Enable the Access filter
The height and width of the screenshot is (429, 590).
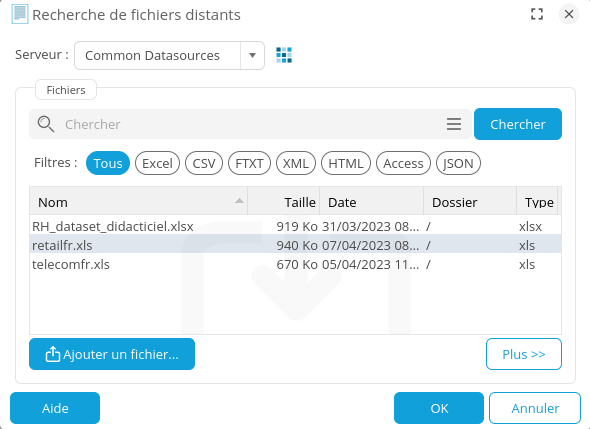[403, 163]
